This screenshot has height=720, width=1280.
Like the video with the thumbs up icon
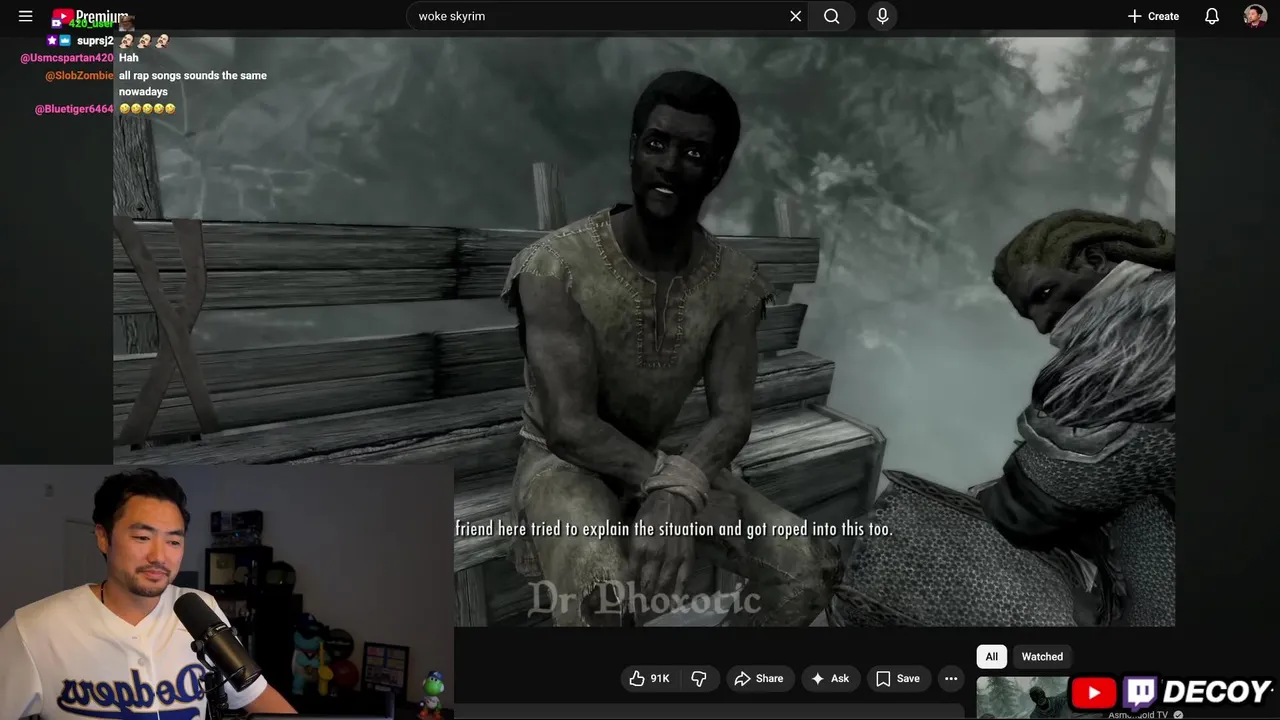coord(637,678)
